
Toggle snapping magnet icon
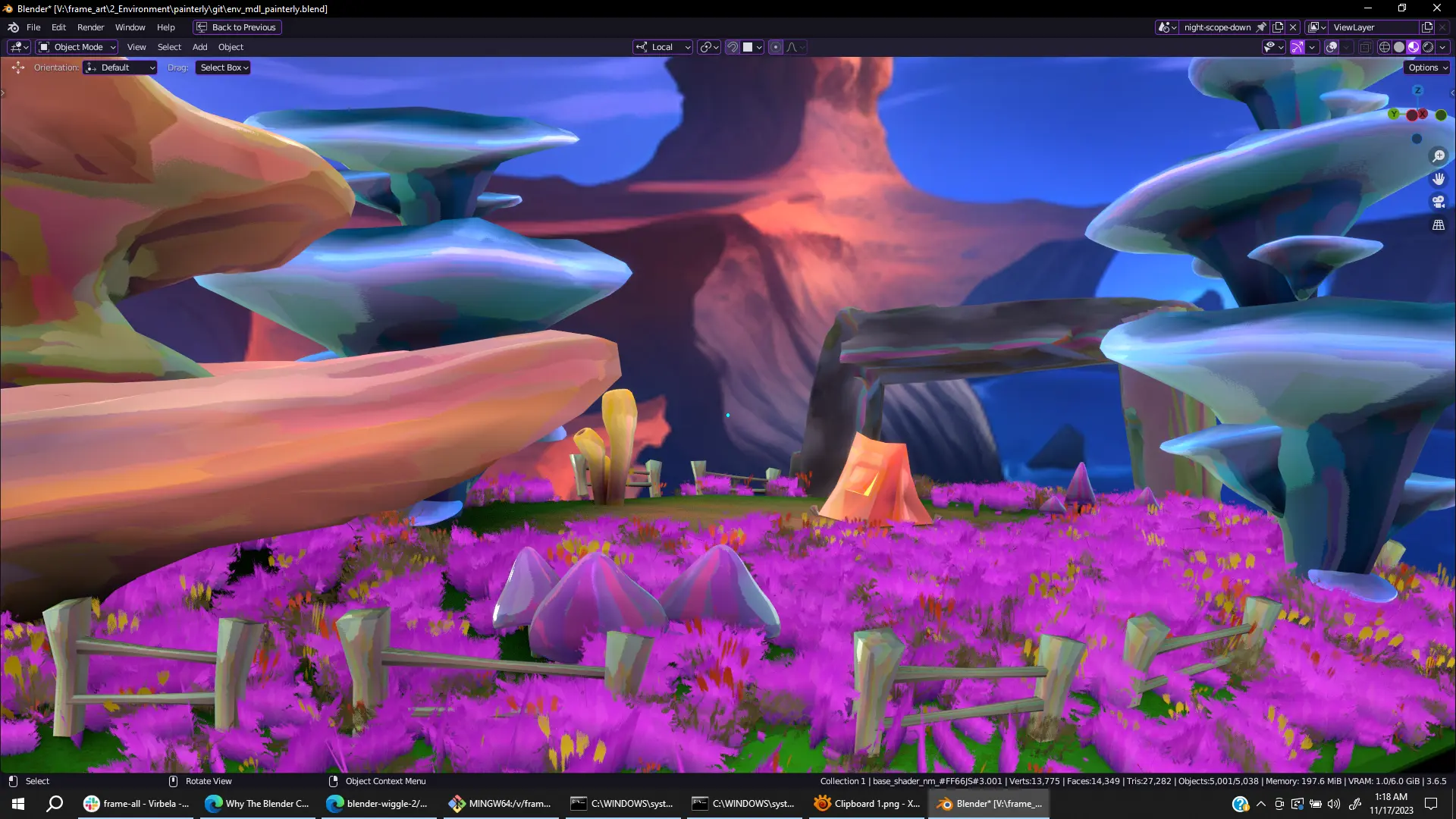point(733,47)
